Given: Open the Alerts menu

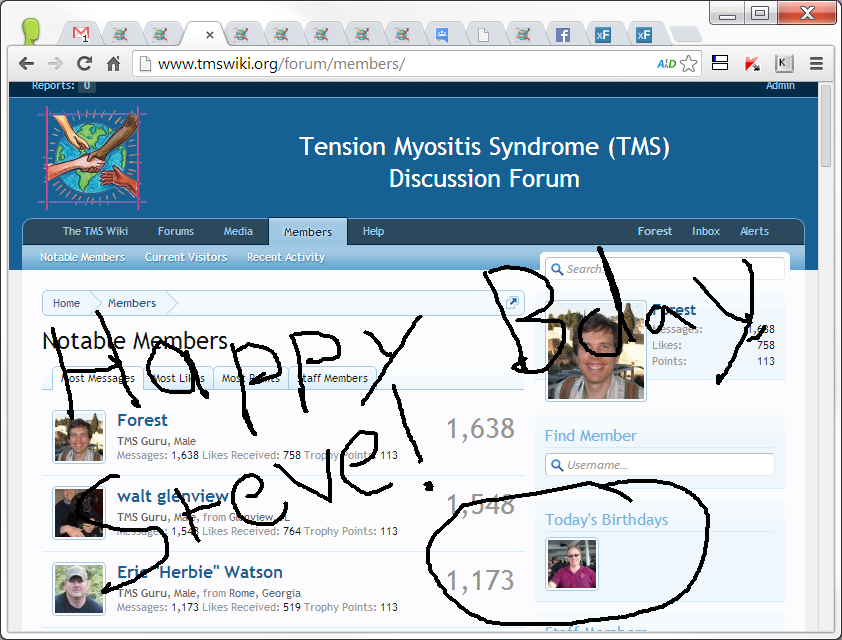Looking at the screenshot, I should tap(754, 231).
